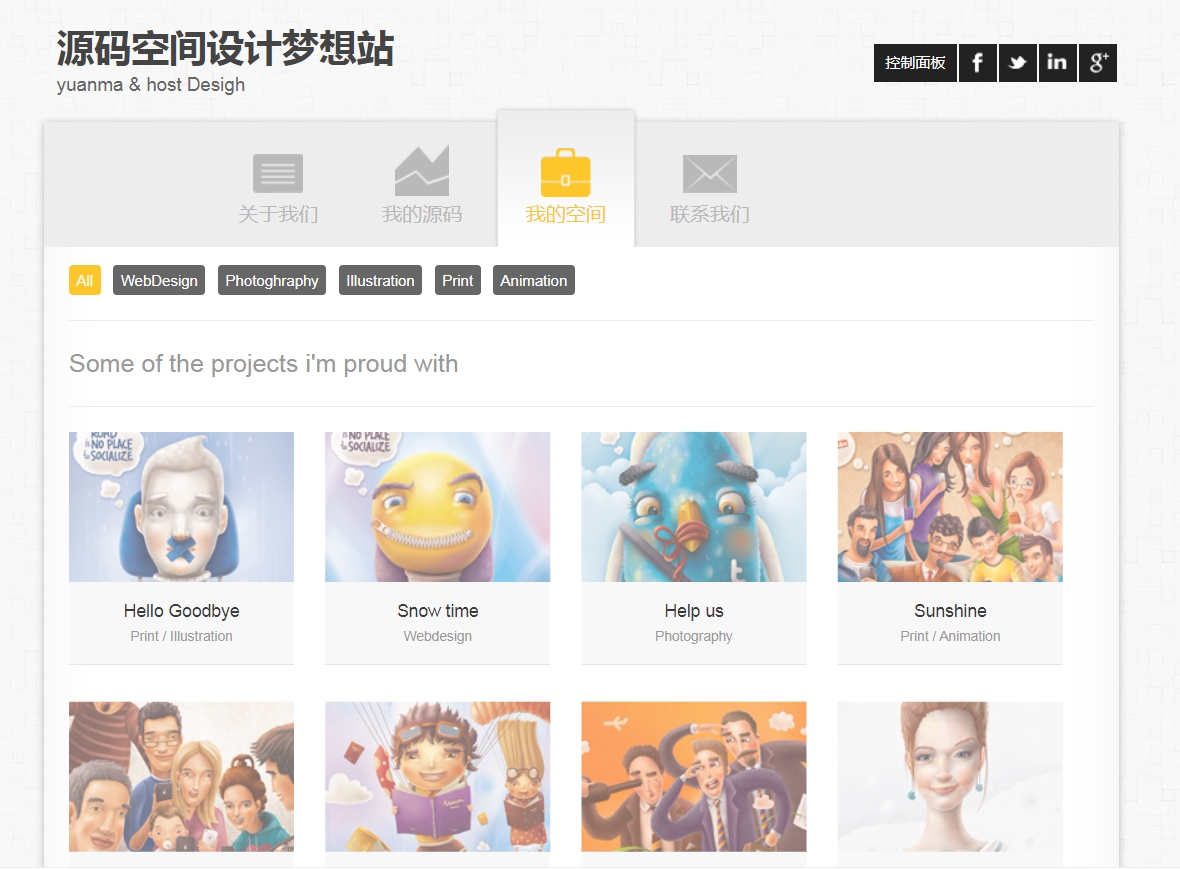1180x869 pixels.
Task: Click the Webdesign caption under Snow time
Action: pos(437,637)
